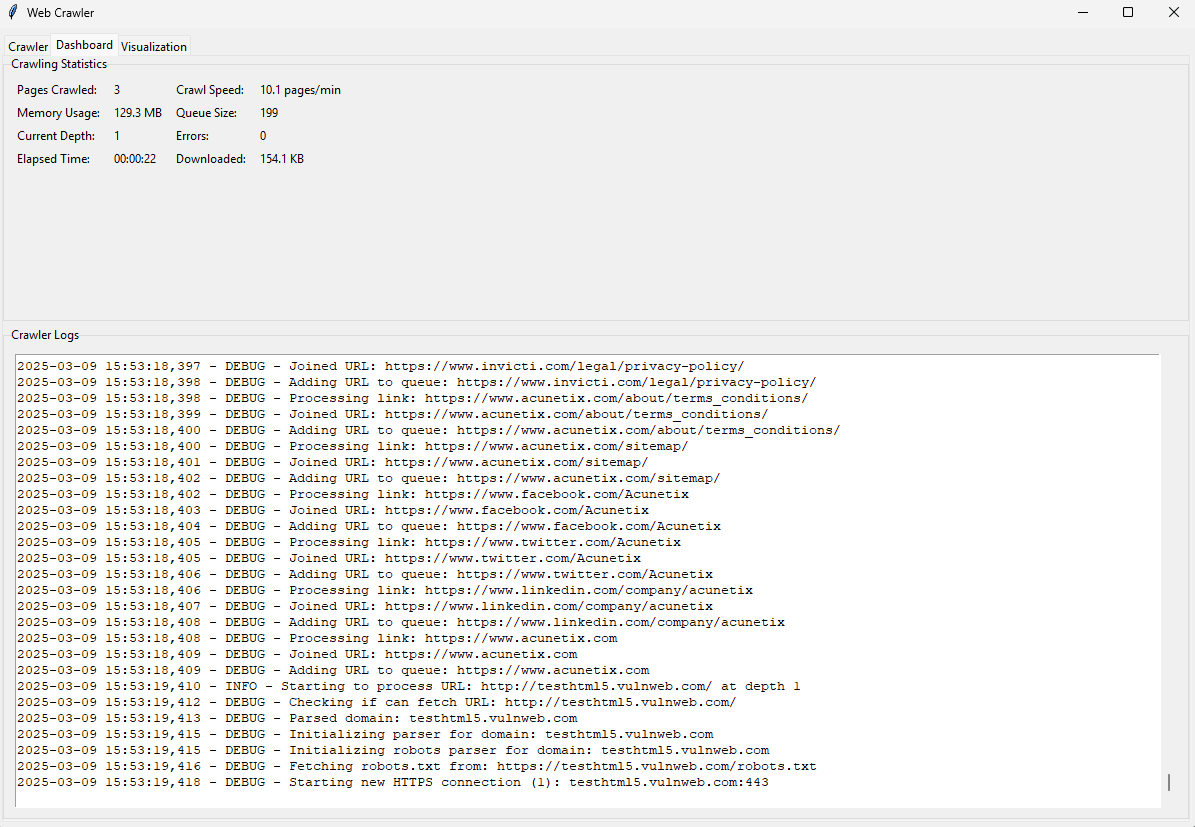Click log line Joined URL linkedin.com/company/acunetix

364,606
